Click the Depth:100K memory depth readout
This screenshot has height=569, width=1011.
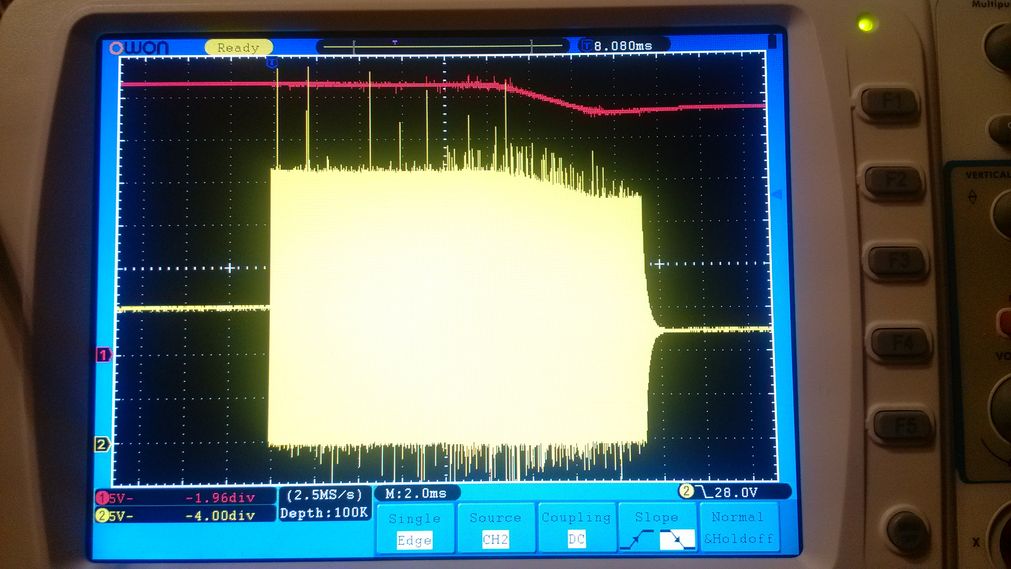[x=324, y=513]
